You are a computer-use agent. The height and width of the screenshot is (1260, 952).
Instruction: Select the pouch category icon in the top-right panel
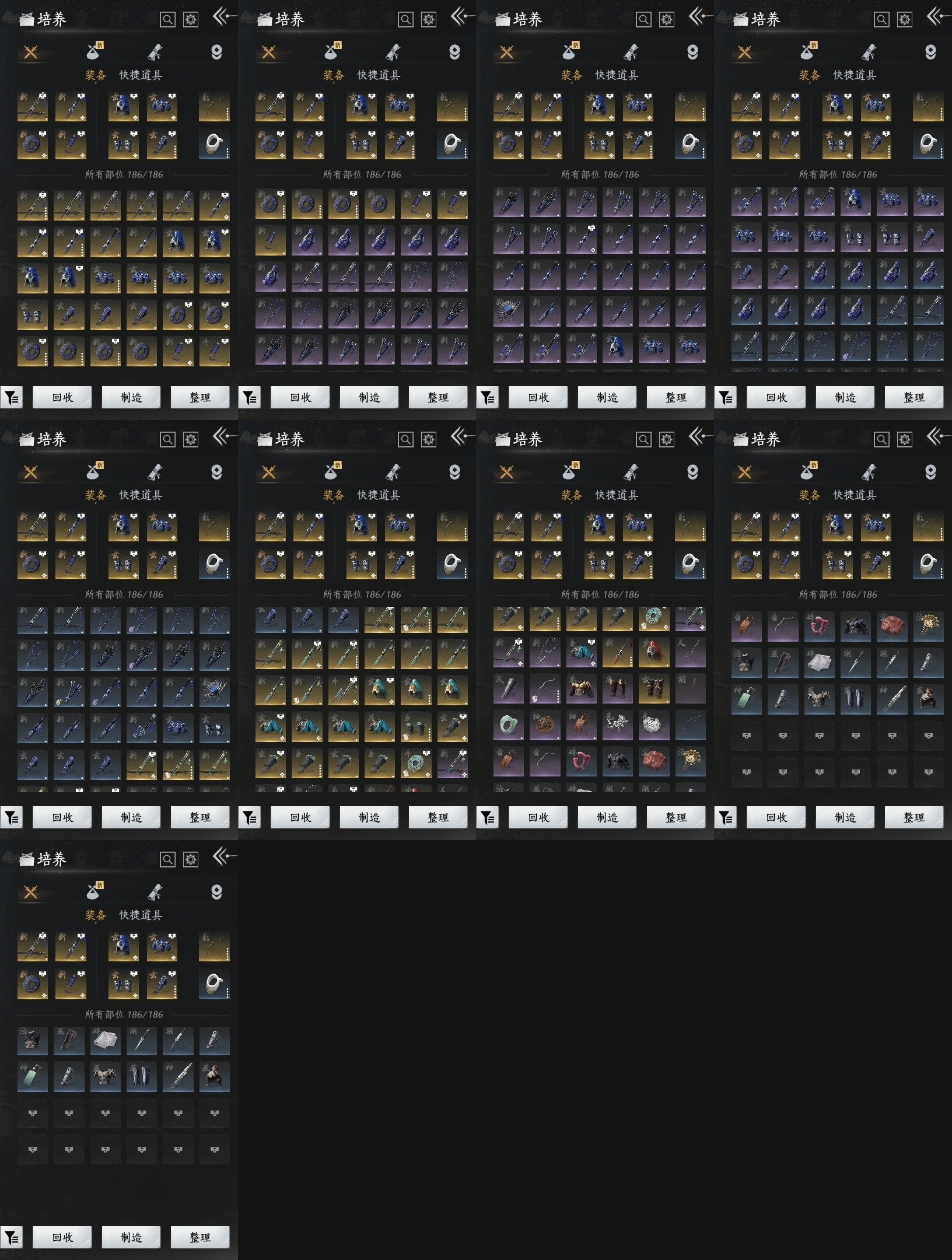(x=808, y=52)
